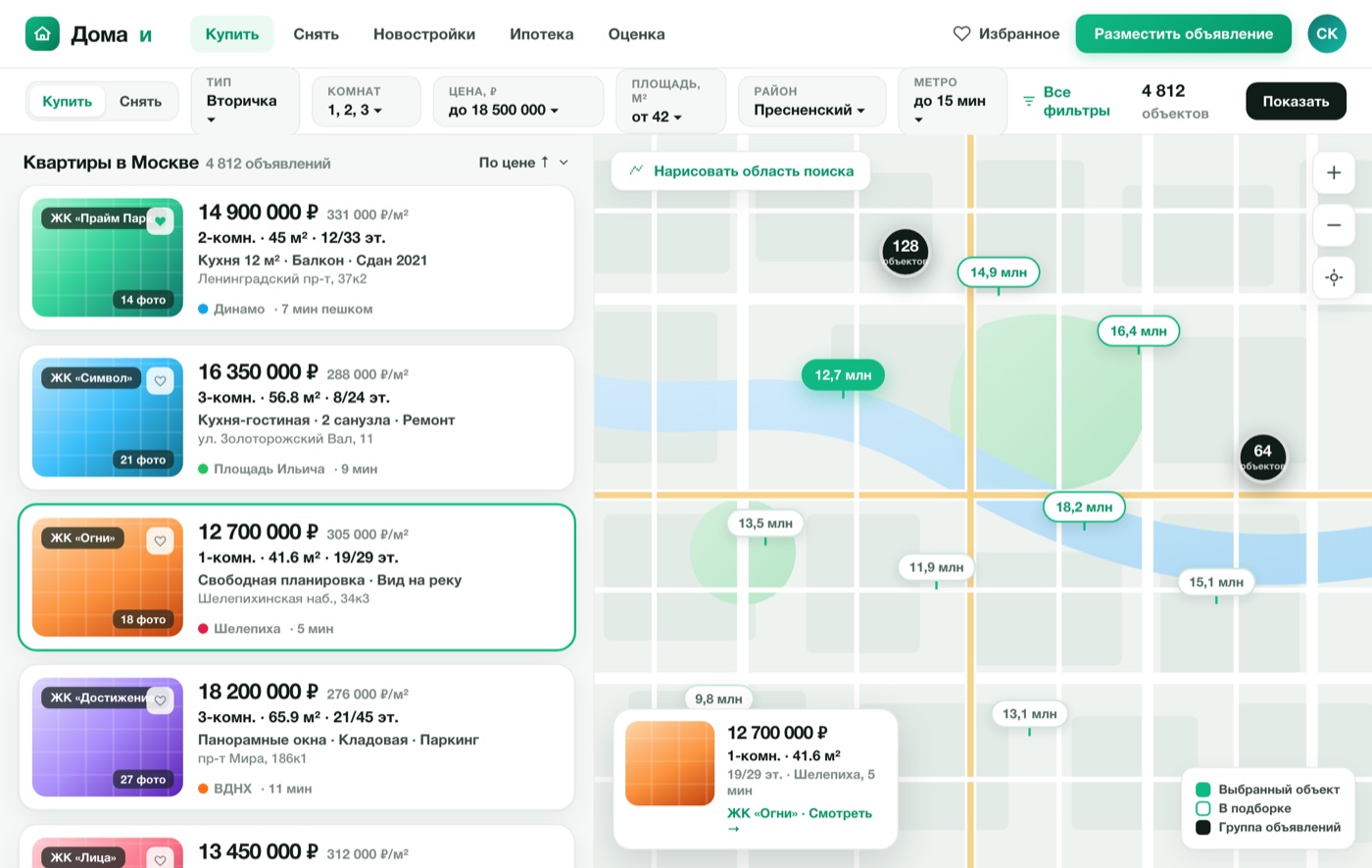The width and height of the screenshot is (1372, 868).
Task: Click the Ленинградский пр-т, 37к2 address
Action: [282, 279]
